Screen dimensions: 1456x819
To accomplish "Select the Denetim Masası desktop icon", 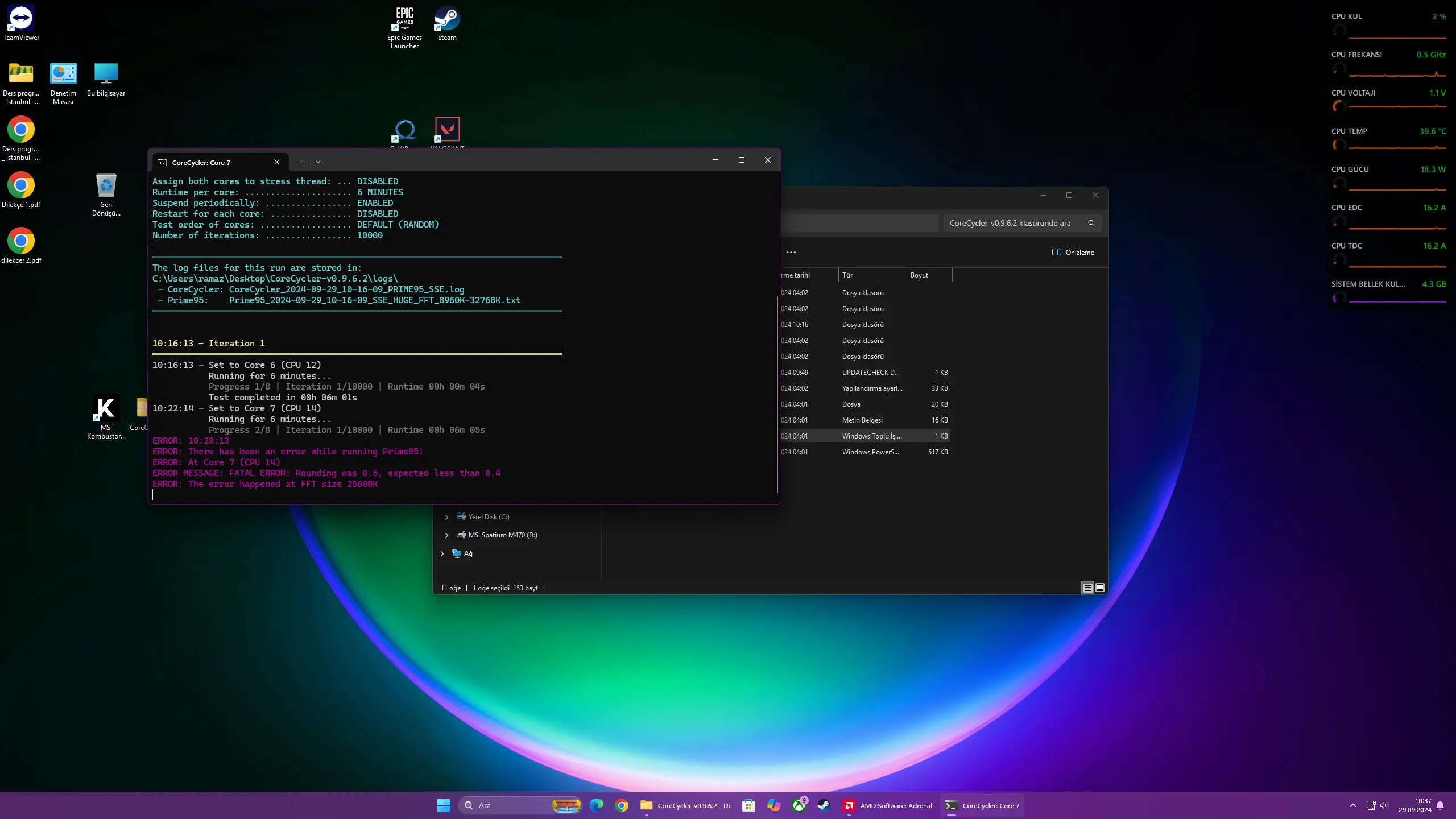I will pos(63,83).
